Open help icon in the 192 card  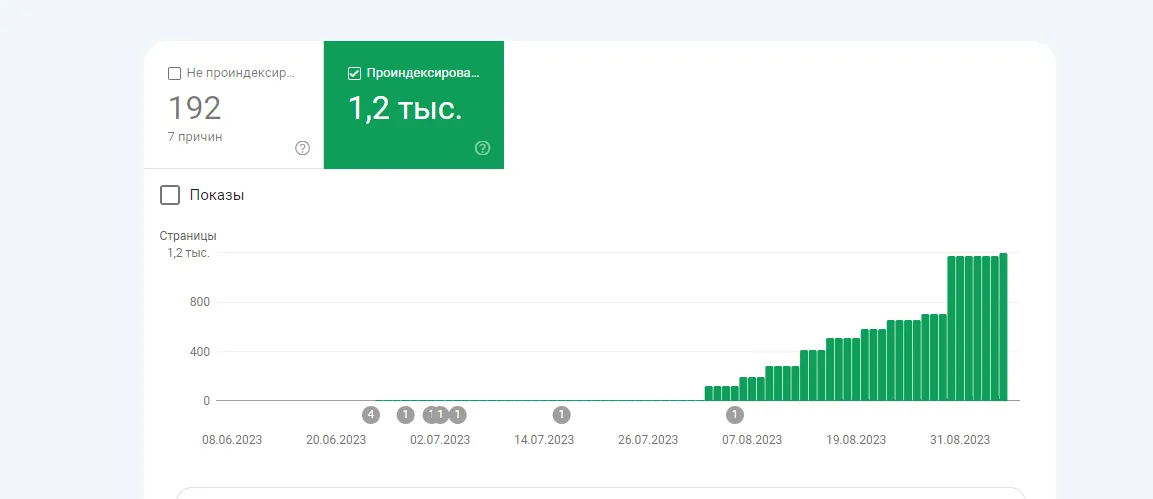point(302,148)
